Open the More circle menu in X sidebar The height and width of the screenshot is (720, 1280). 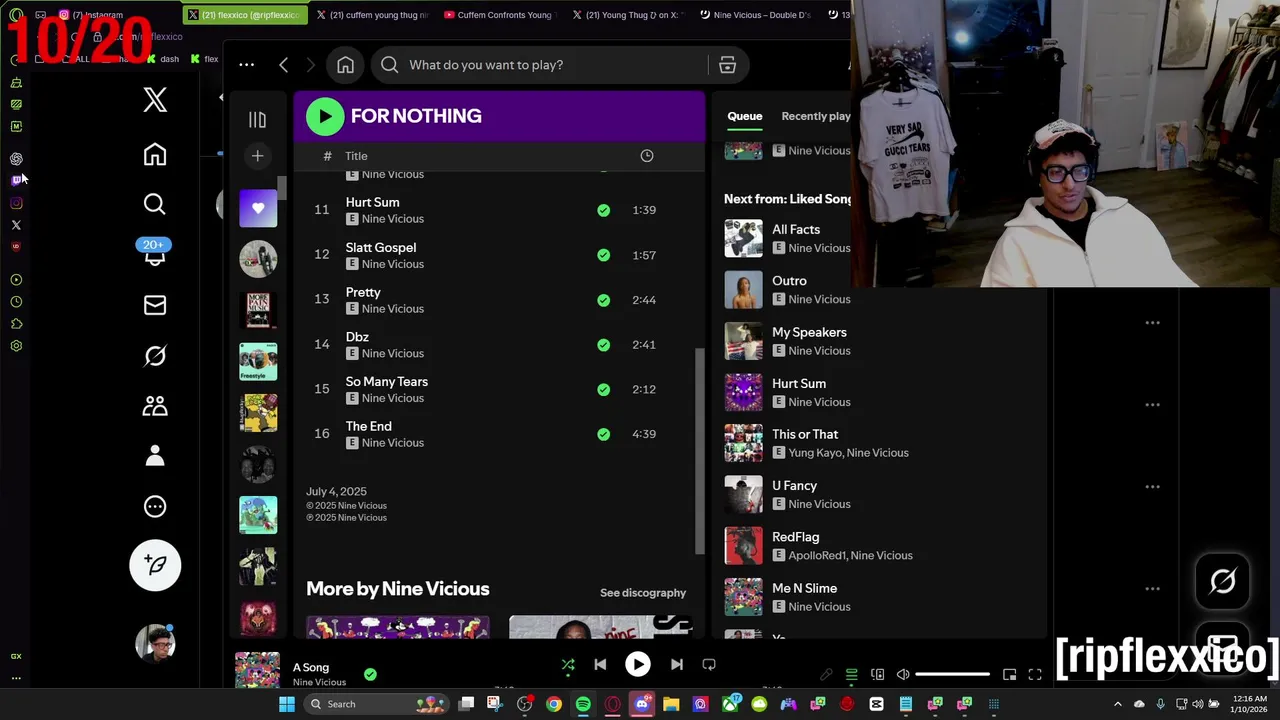155,507
